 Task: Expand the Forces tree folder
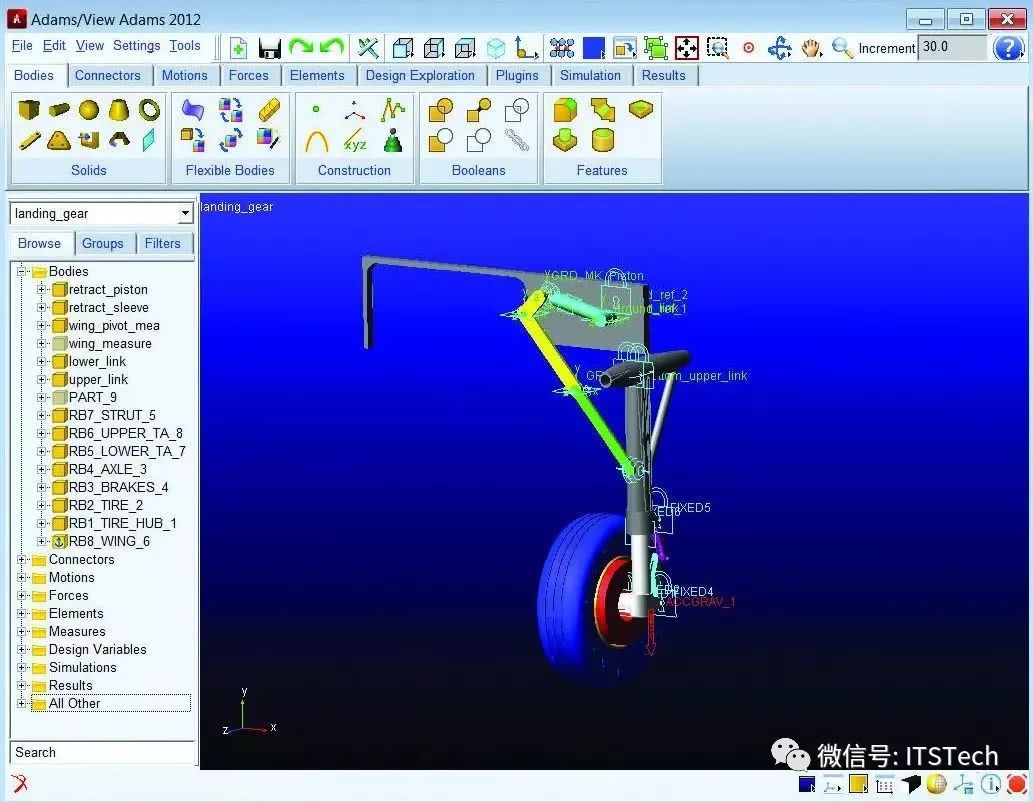pos(22,596)
